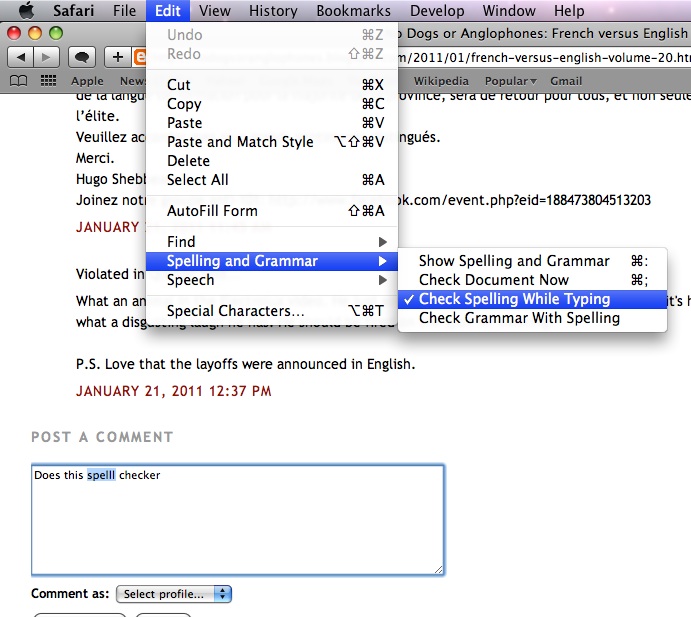The height and width of the screenshot is (617, 691).
Task: Open the Window menu
Action: click(509, 10)
